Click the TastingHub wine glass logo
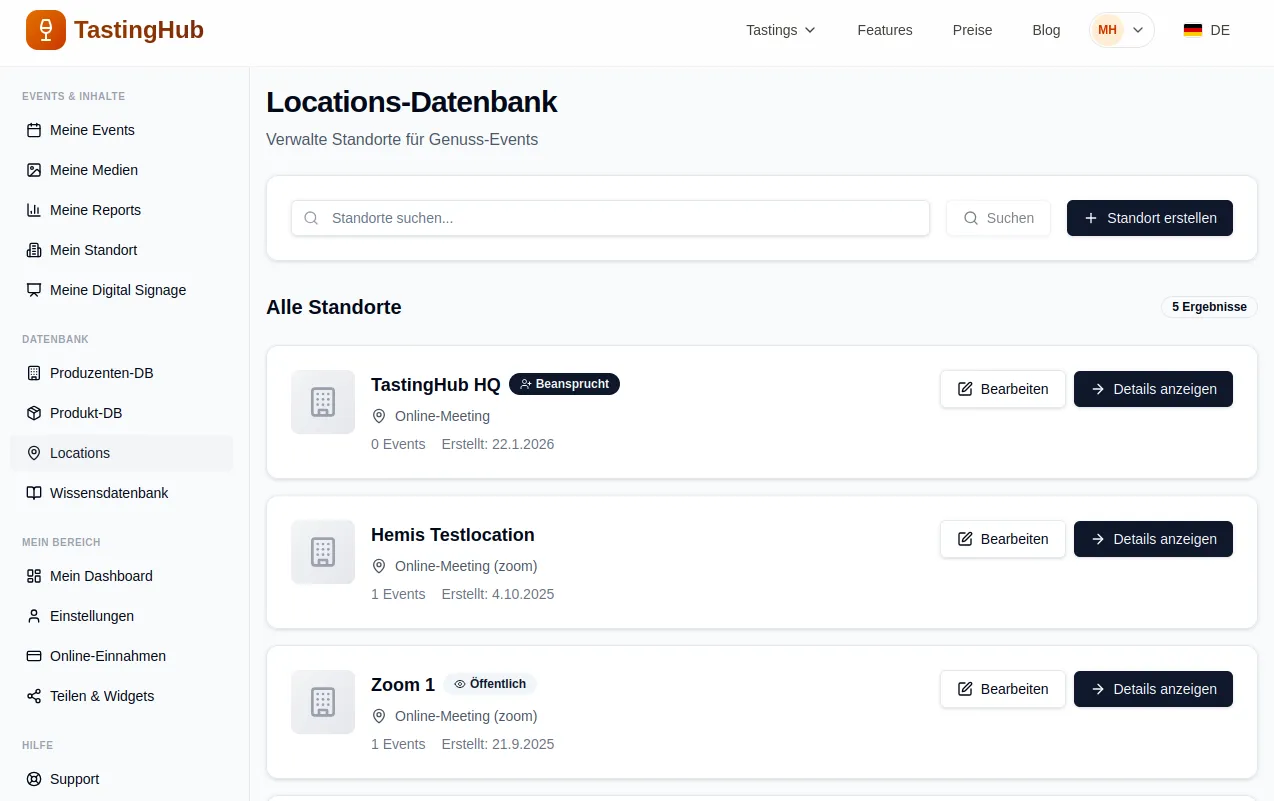This screenshot has width=1274, height=801. tap(46, 30)
